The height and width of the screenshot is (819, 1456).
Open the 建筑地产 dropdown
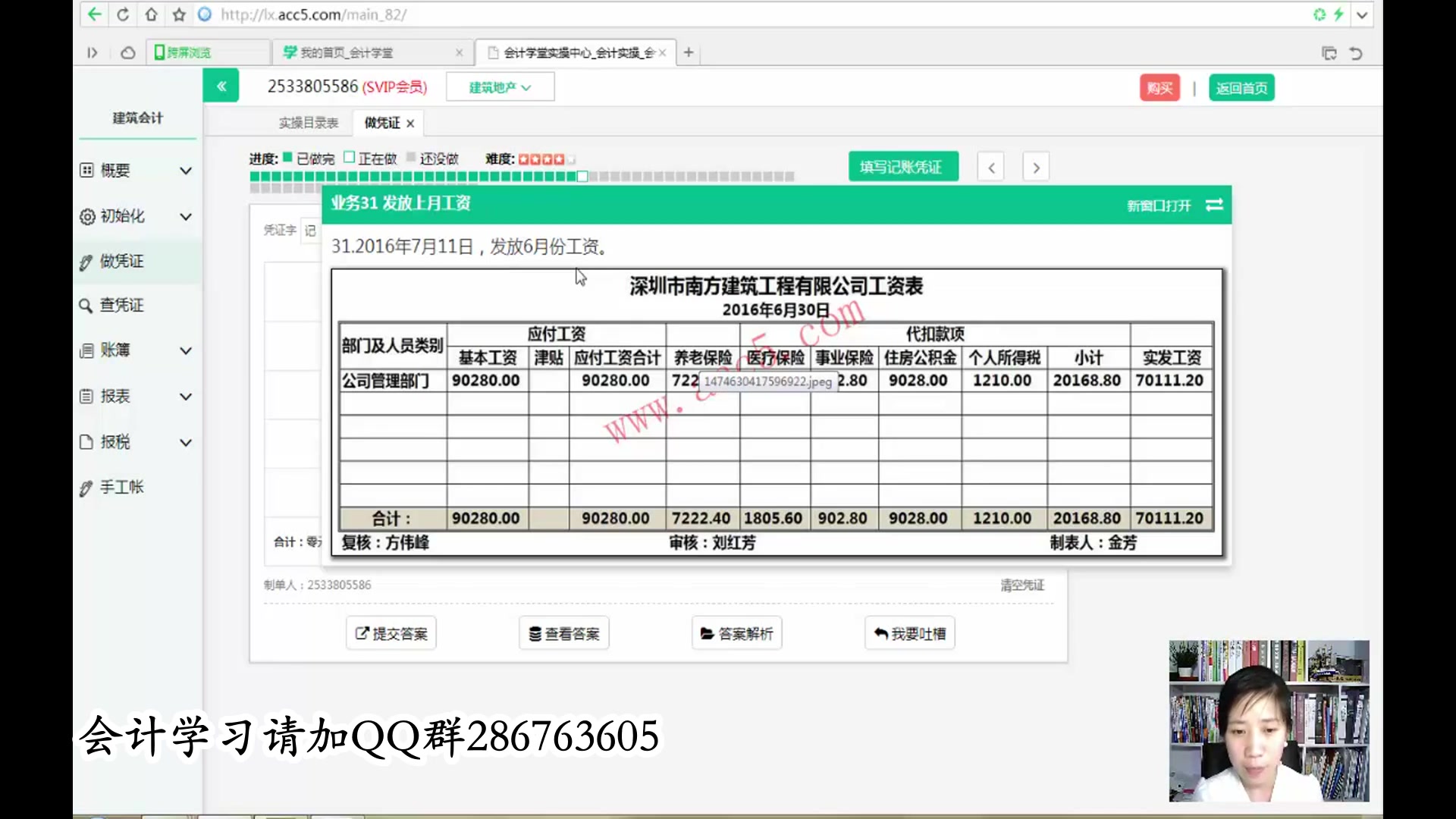pyautogui.click(x=500, y=87)
